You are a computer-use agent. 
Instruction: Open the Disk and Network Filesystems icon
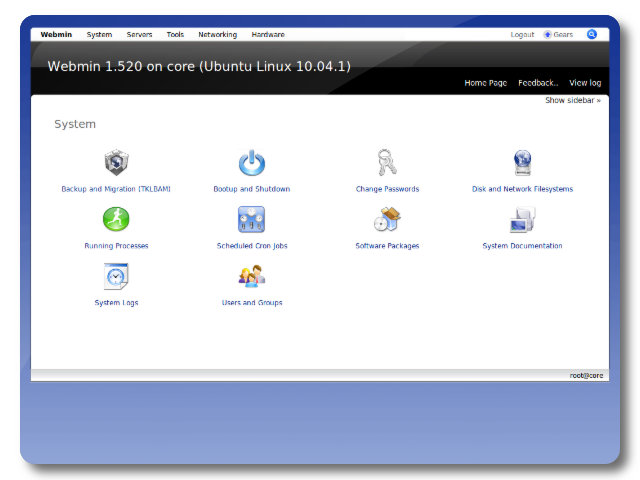click(522, 162)
